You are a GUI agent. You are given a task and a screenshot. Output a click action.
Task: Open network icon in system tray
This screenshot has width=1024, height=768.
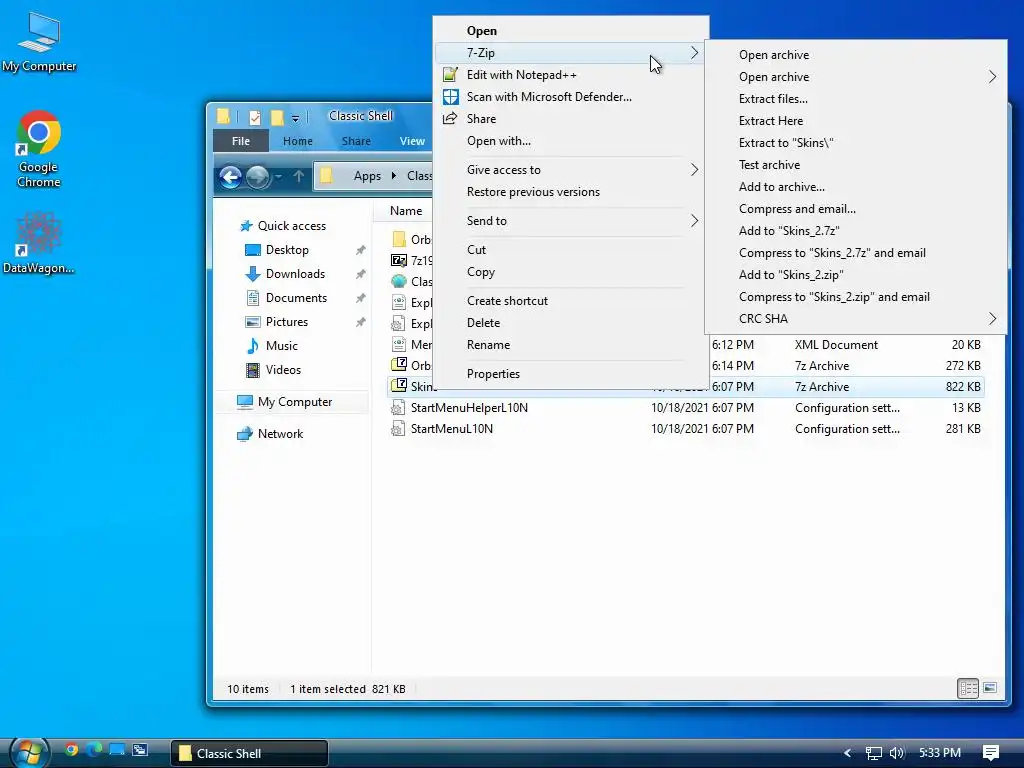[x=873, y=753]
